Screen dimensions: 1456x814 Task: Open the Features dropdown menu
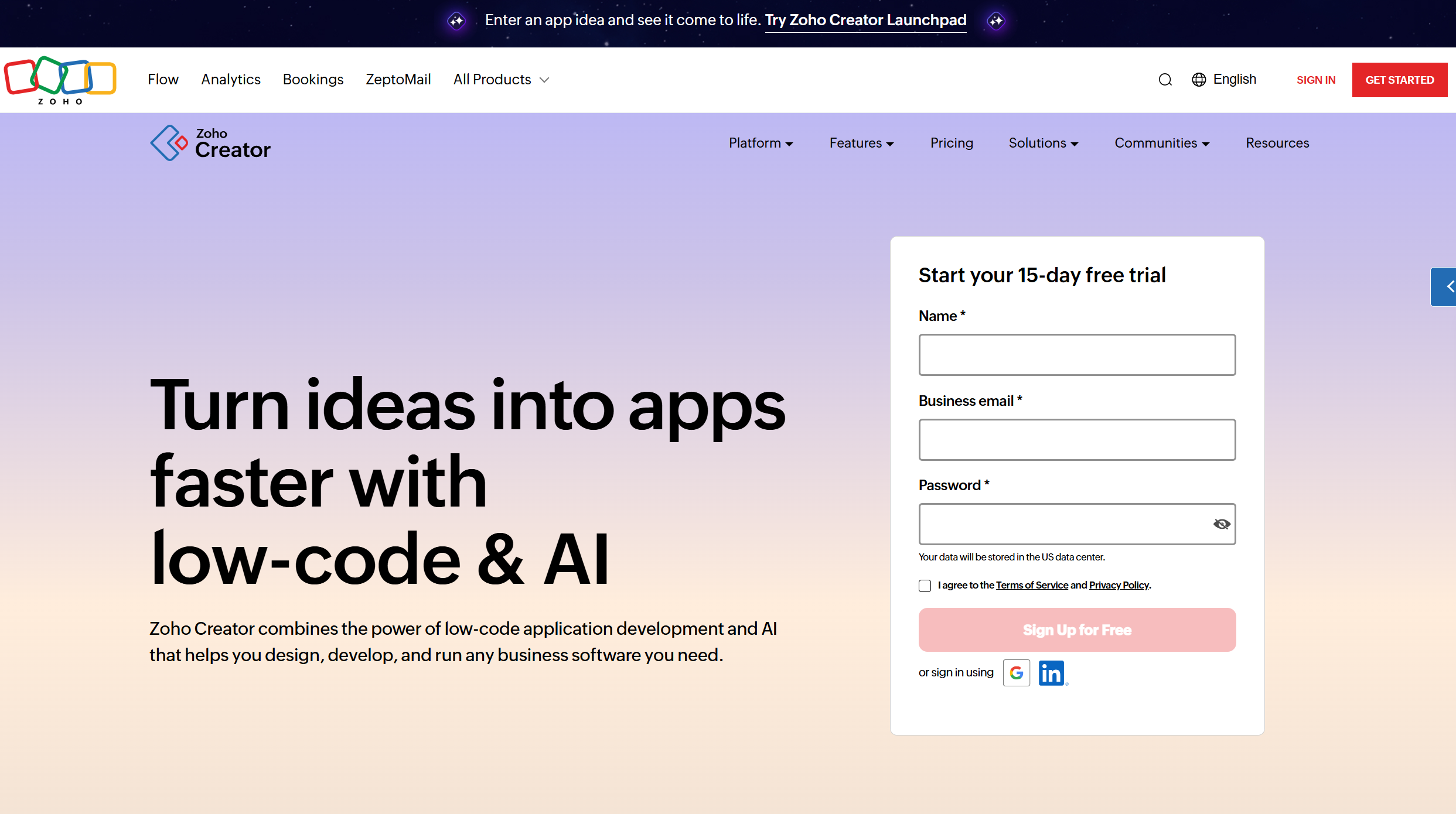click(x=861, y=143)
